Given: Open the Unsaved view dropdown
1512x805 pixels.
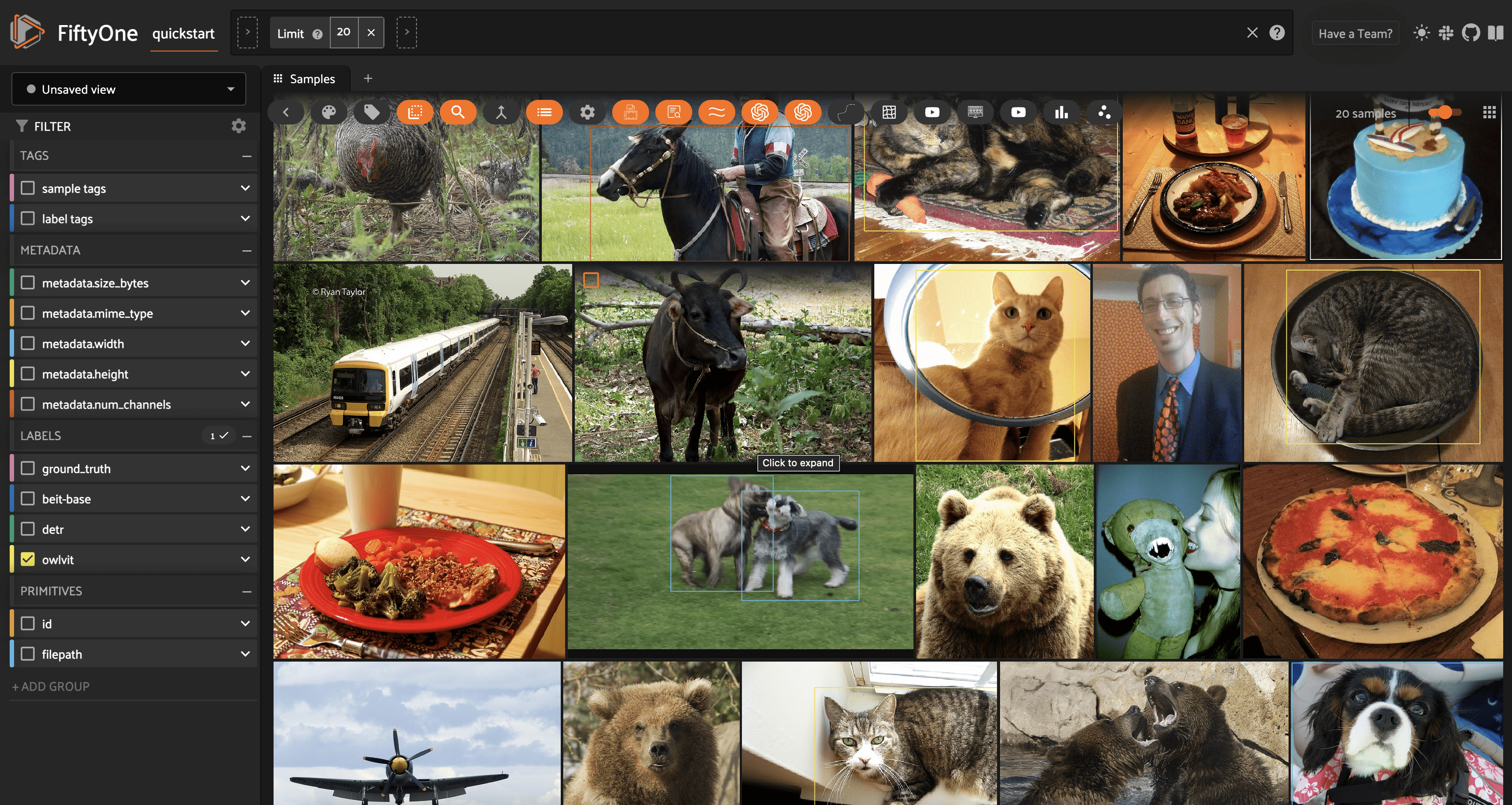Looking at the screenshot, I should (x=128, y=89).
